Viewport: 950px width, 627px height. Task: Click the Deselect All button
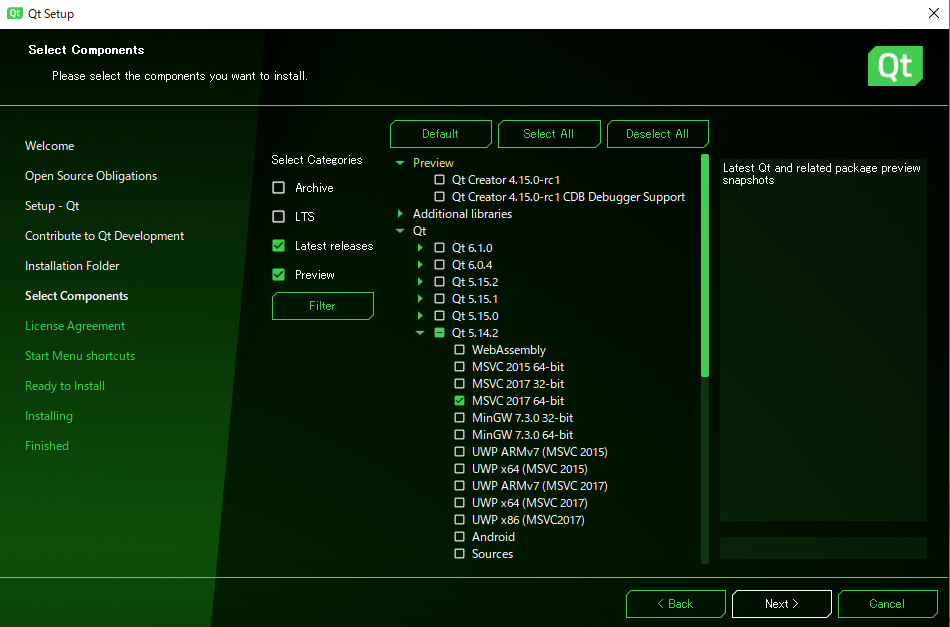(657, 134)
